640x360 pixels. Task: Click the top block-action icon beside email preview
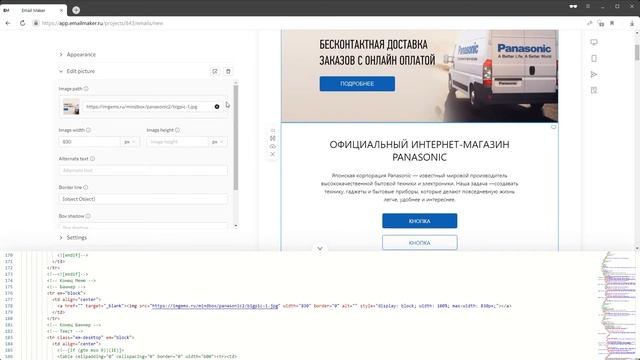pyautogui.click(x=273, y=130)
